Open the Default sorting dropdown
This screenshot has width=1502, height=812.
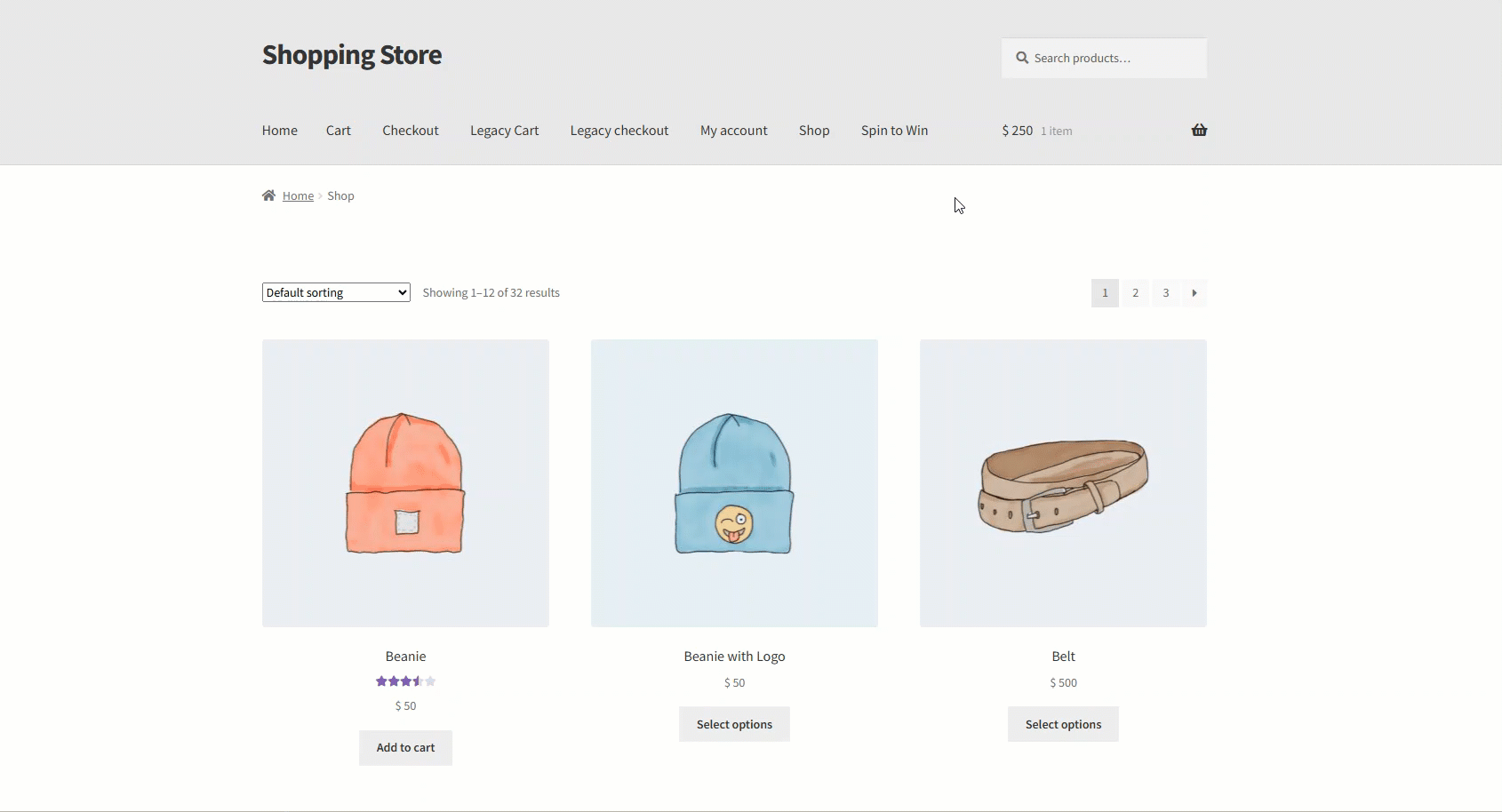coord(336,292)
